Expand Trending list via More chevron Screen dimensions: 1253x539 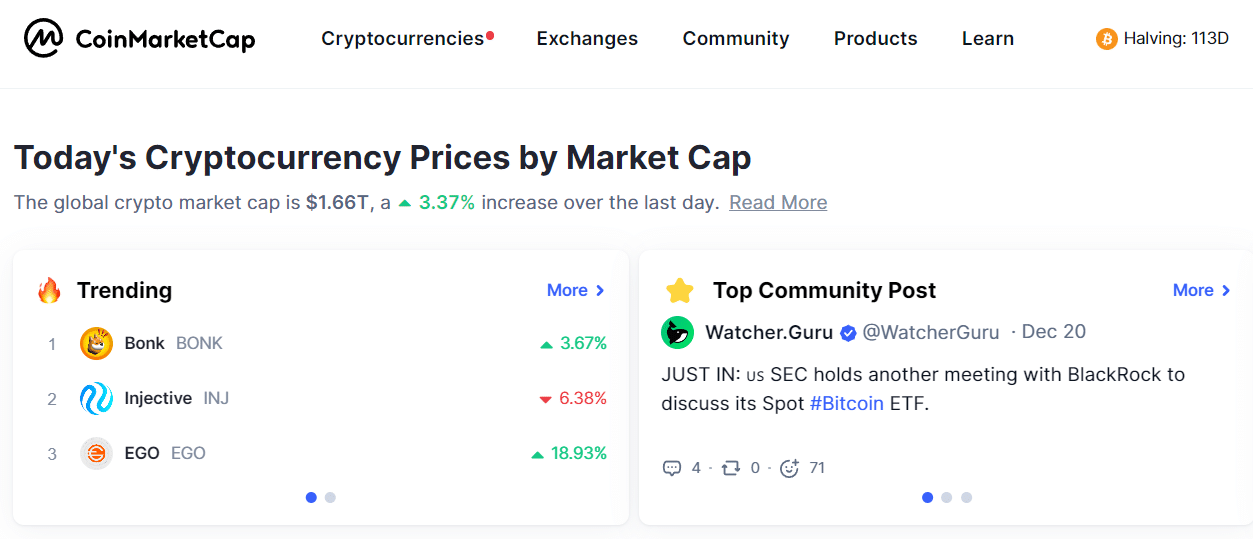600,290
